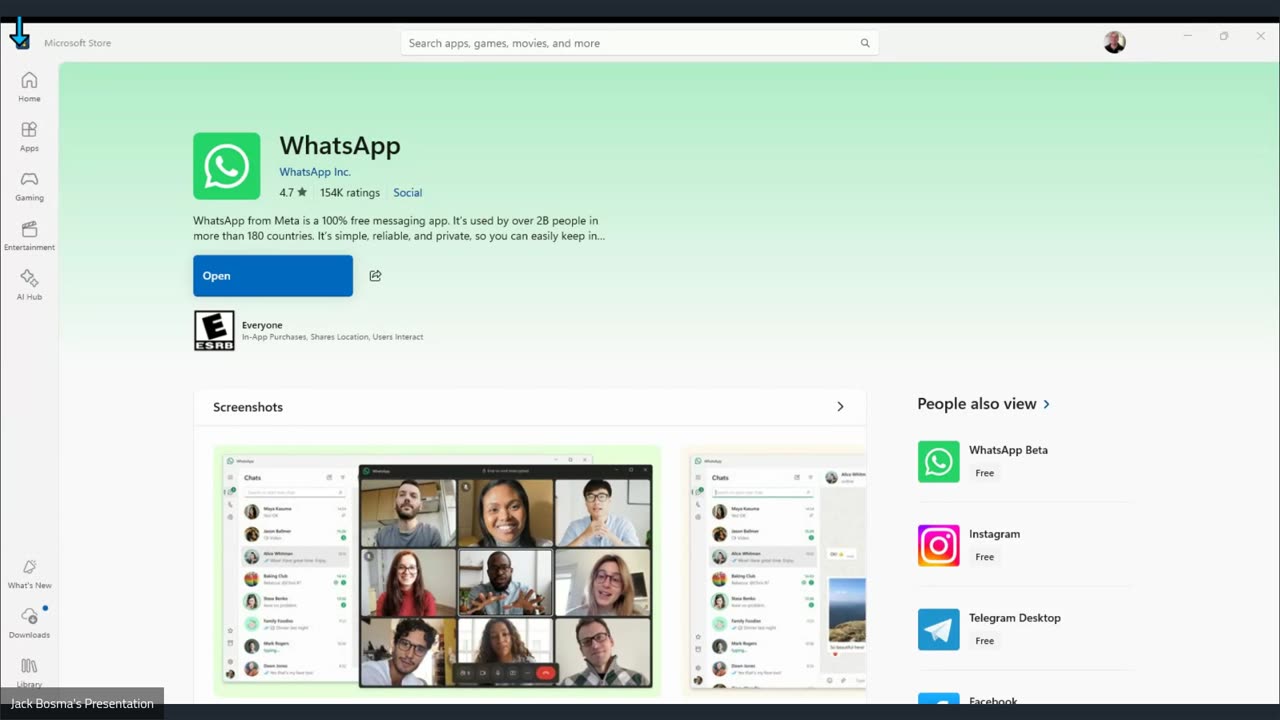Viewport: 1280px width, 720px height.
Task: Maximize the Microsoft Store window
Action: click(x=1224, y=36)
